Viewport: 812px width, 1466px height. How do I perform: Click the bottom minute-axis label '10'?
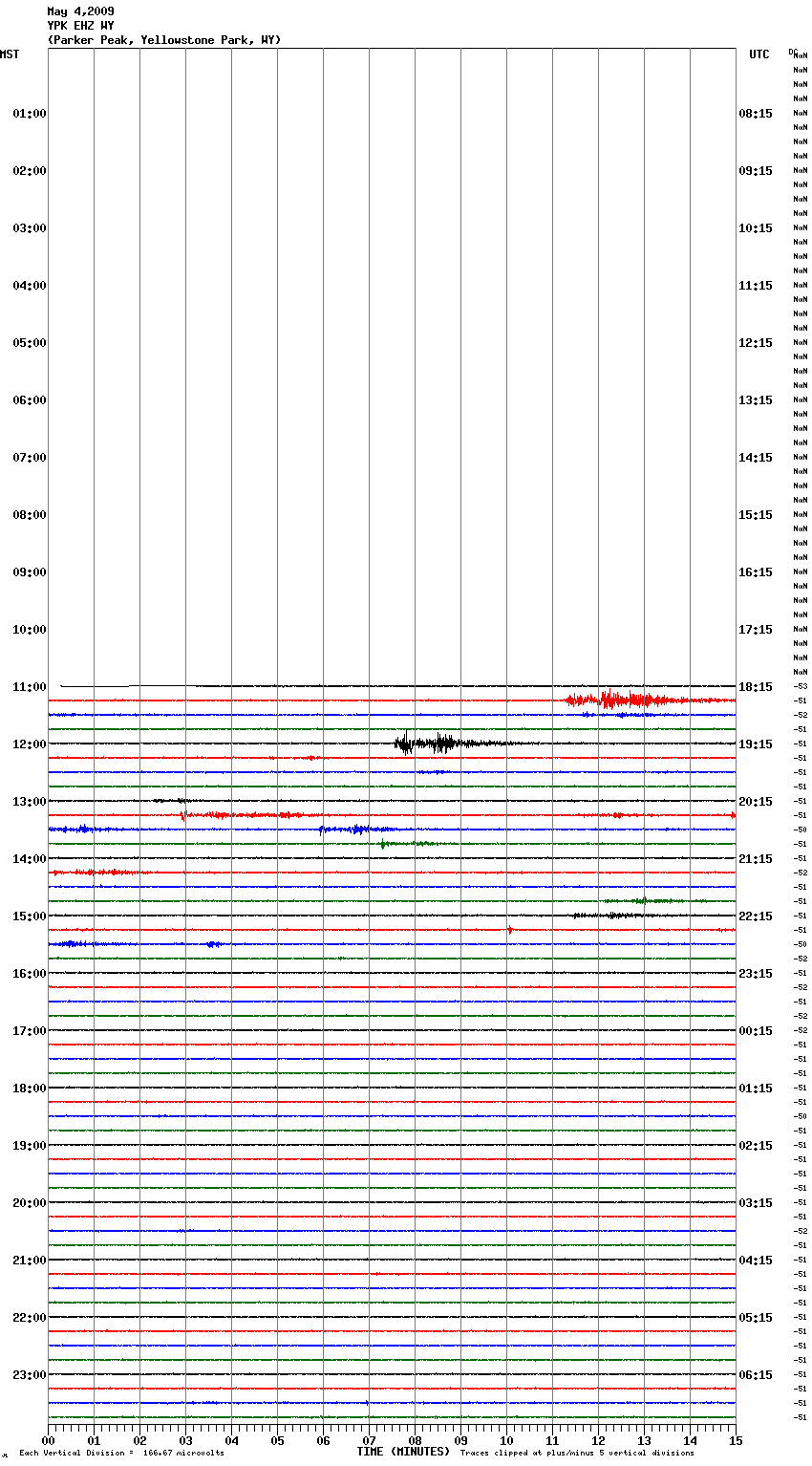(x=506, y=1441)
